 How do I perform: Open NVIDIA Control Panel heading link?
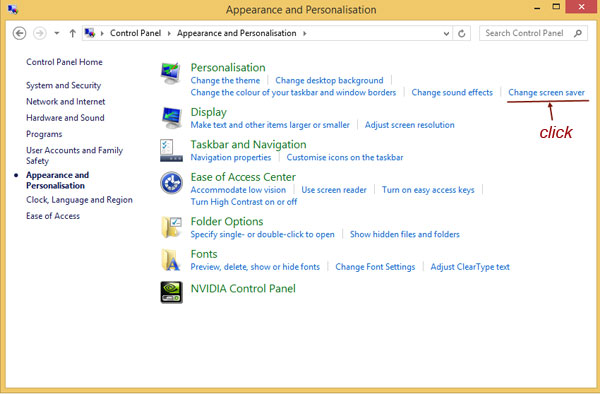(243, 288)
